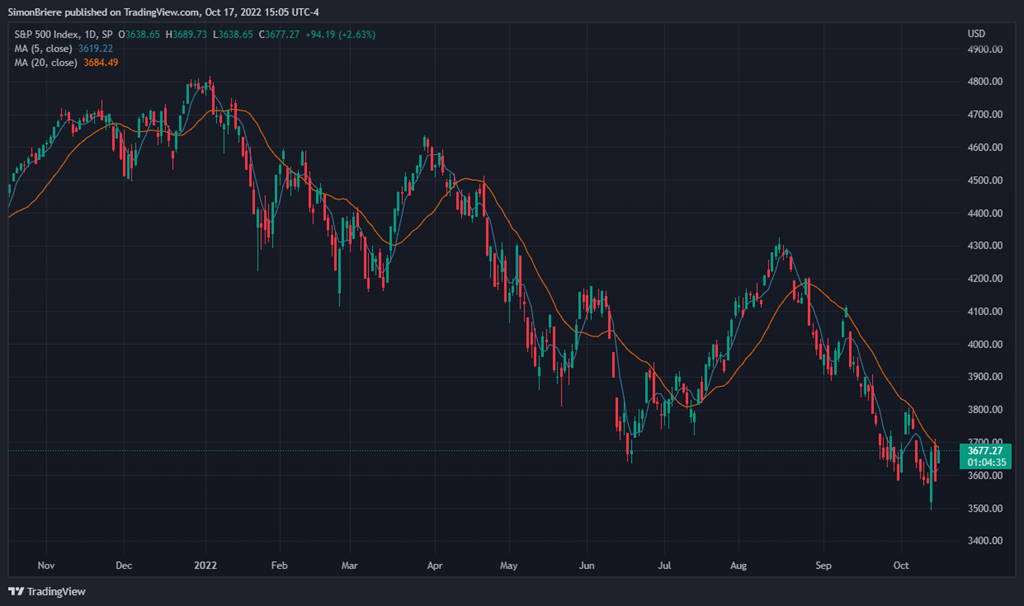Click the 2022 label on time axis
1024x606 pixels.
click(206, 565)
